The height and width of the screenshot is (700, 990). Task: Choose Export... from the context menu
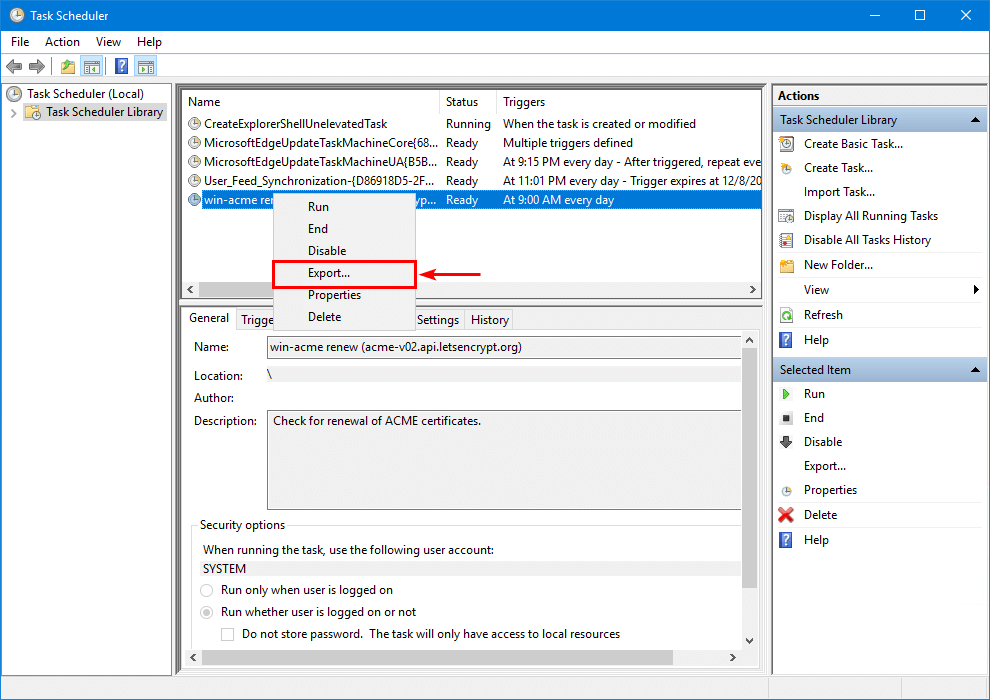[329, 273]
